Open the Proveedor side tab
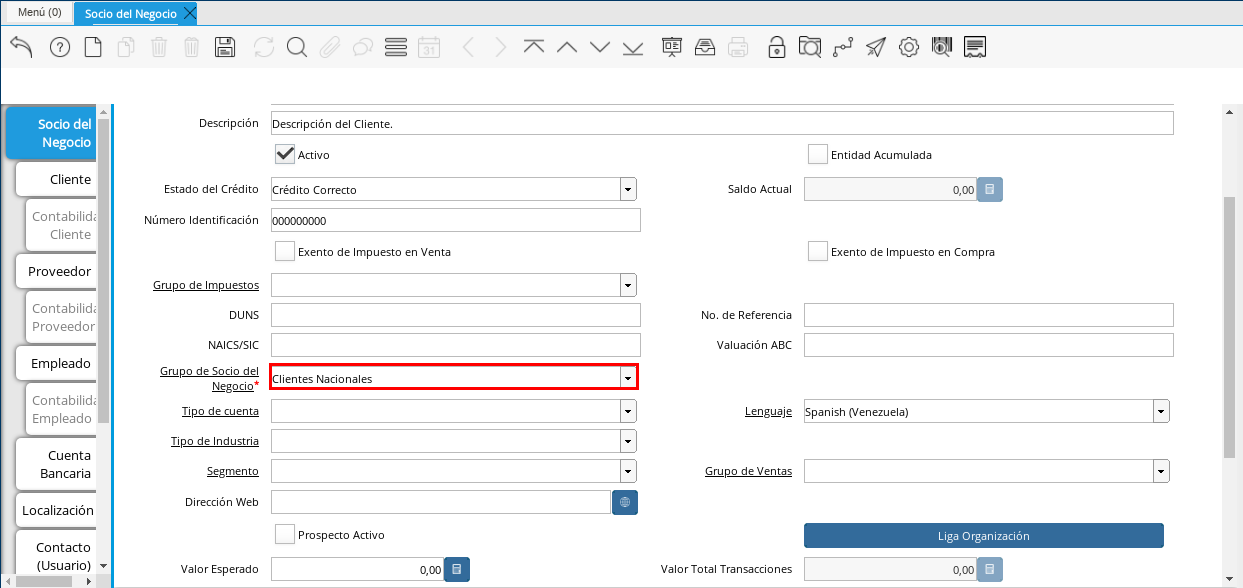Image resolution: width=1243 pixels, height=588 pixels. tap(60, 271)
